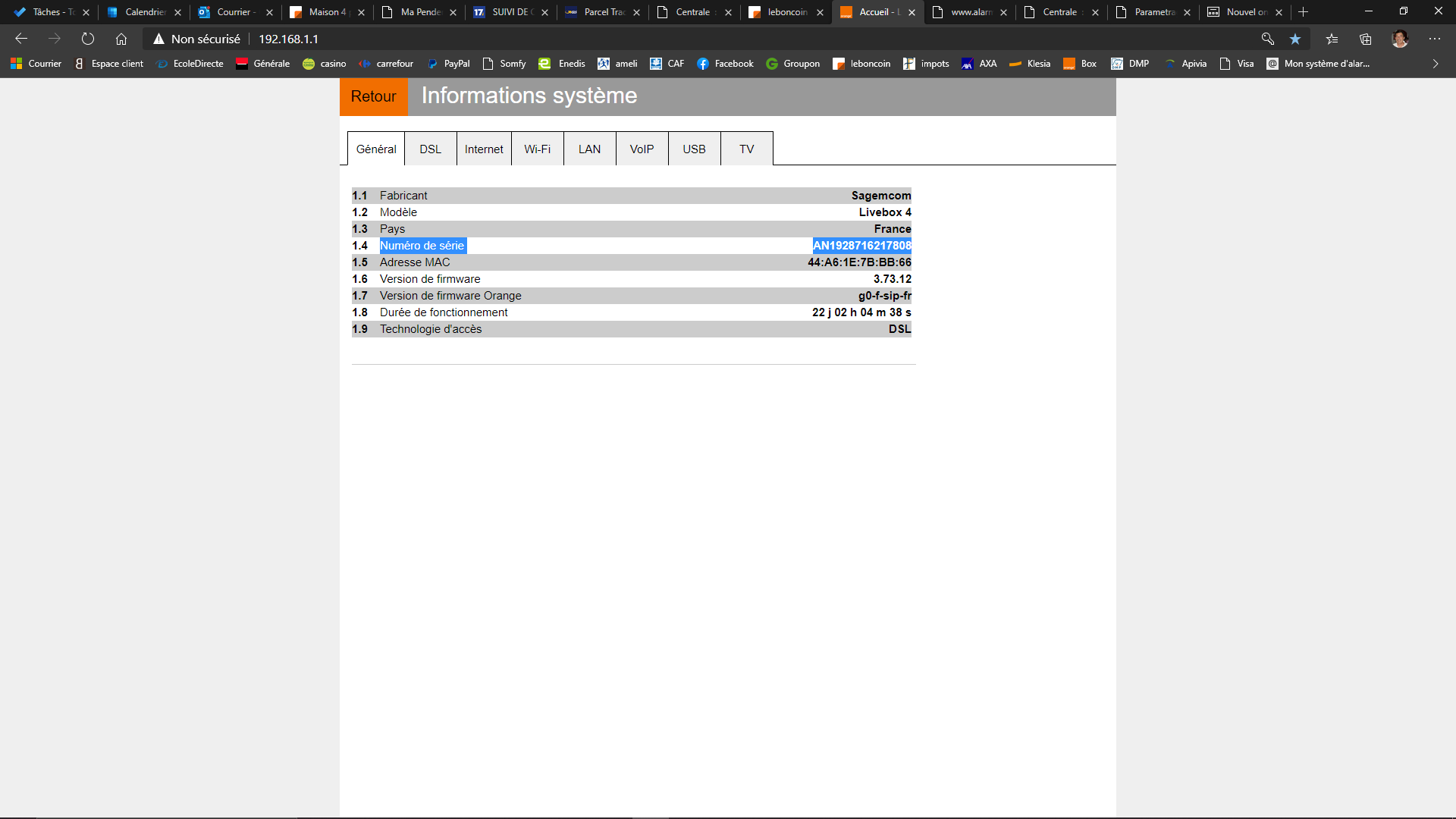This screenshot has width=1456, height=819.
Task: Click the favorites star icon in address bar
Action: point(1295,39)
